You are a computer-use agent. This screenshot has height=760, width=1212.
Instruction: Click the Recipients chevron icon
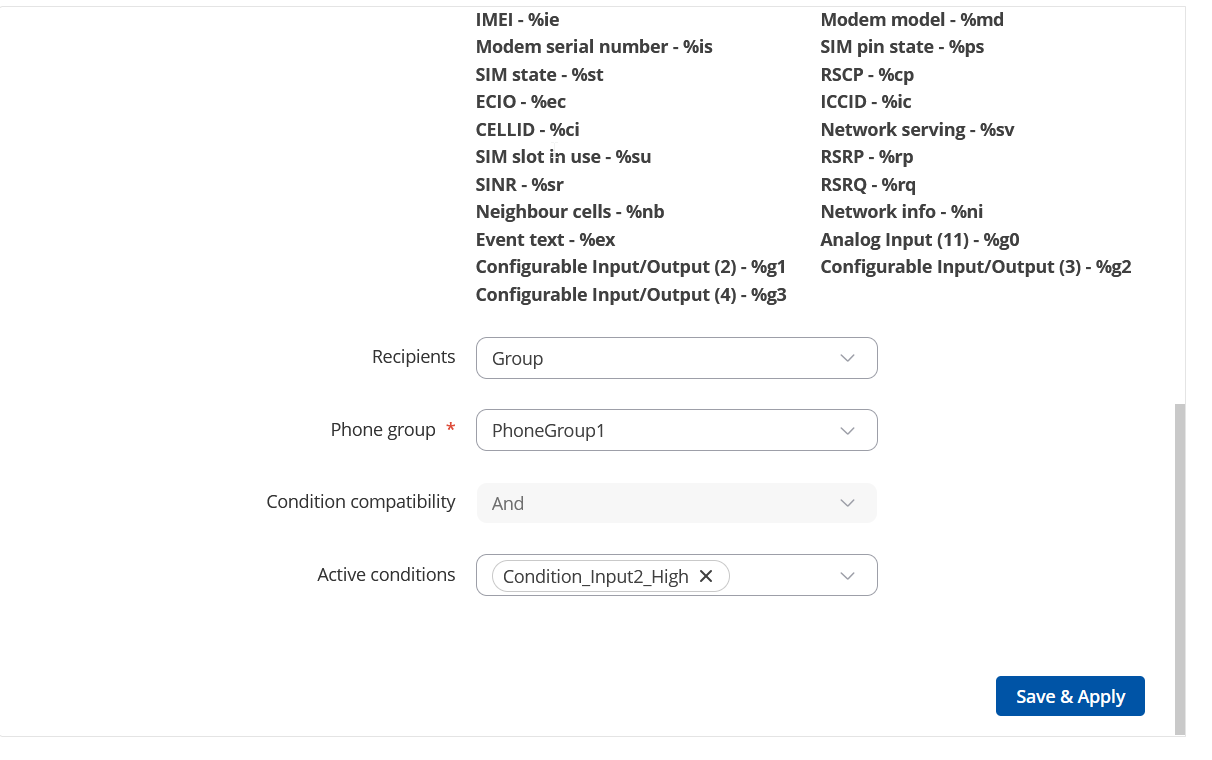(x=848, y=358)
